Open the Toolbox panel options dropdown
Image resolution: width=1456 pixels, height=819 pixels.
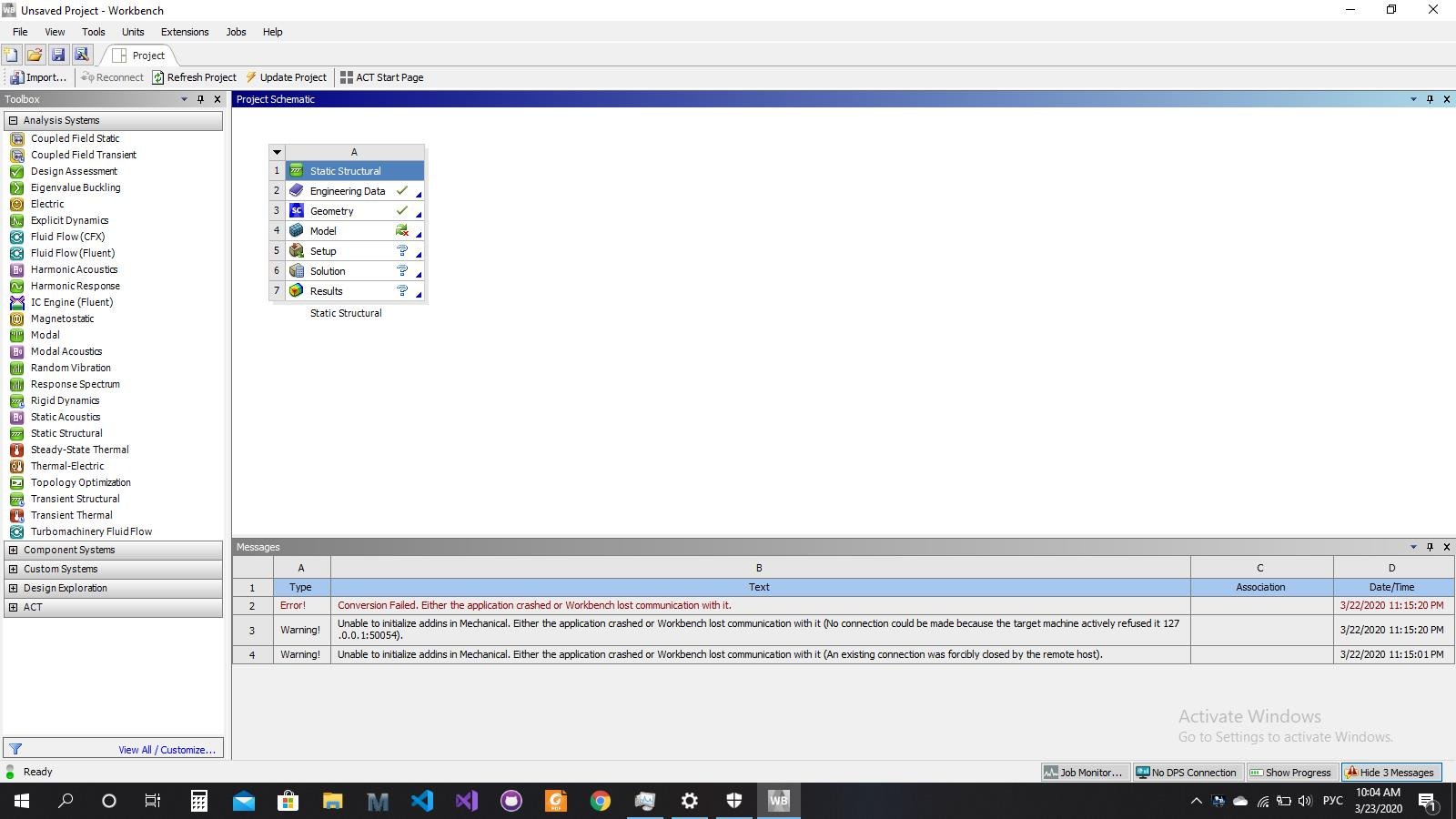184,99
